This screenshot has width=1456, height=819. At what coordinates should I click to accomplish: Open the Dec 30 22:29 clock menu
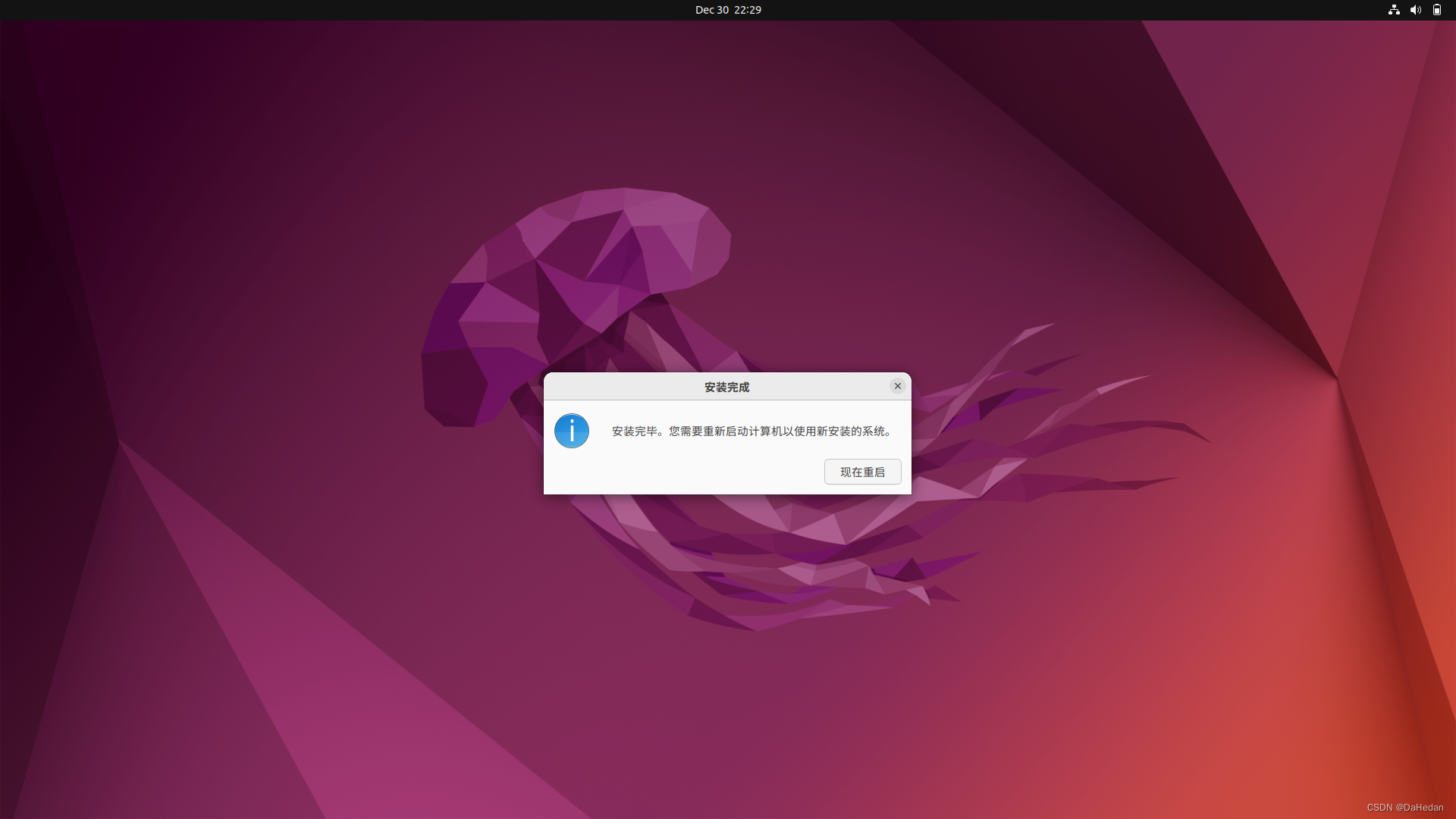pyautogui.click(x=728, y=10)
